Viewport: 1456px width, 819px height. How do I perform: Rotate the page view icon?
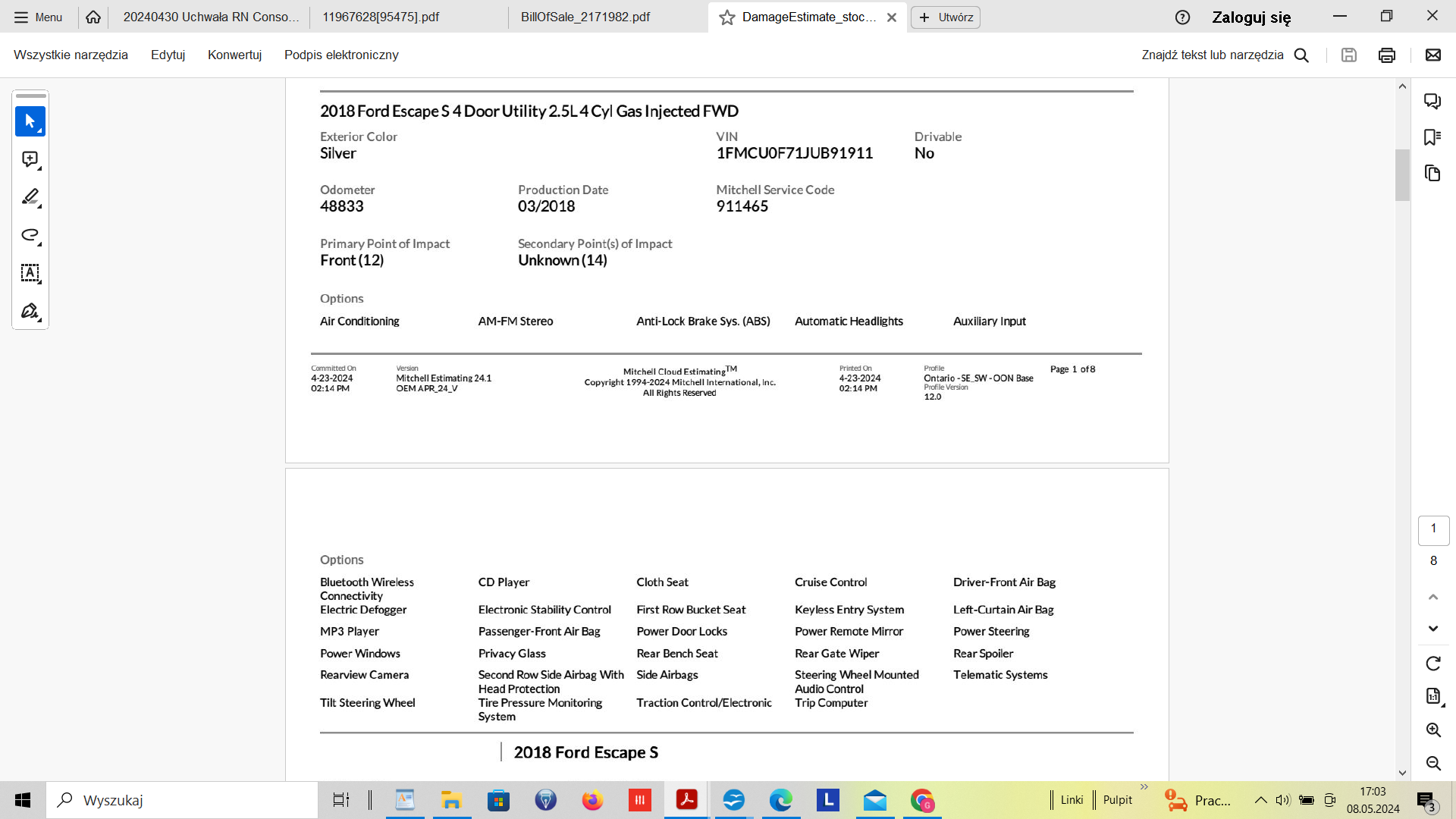tap(1433, 664)
